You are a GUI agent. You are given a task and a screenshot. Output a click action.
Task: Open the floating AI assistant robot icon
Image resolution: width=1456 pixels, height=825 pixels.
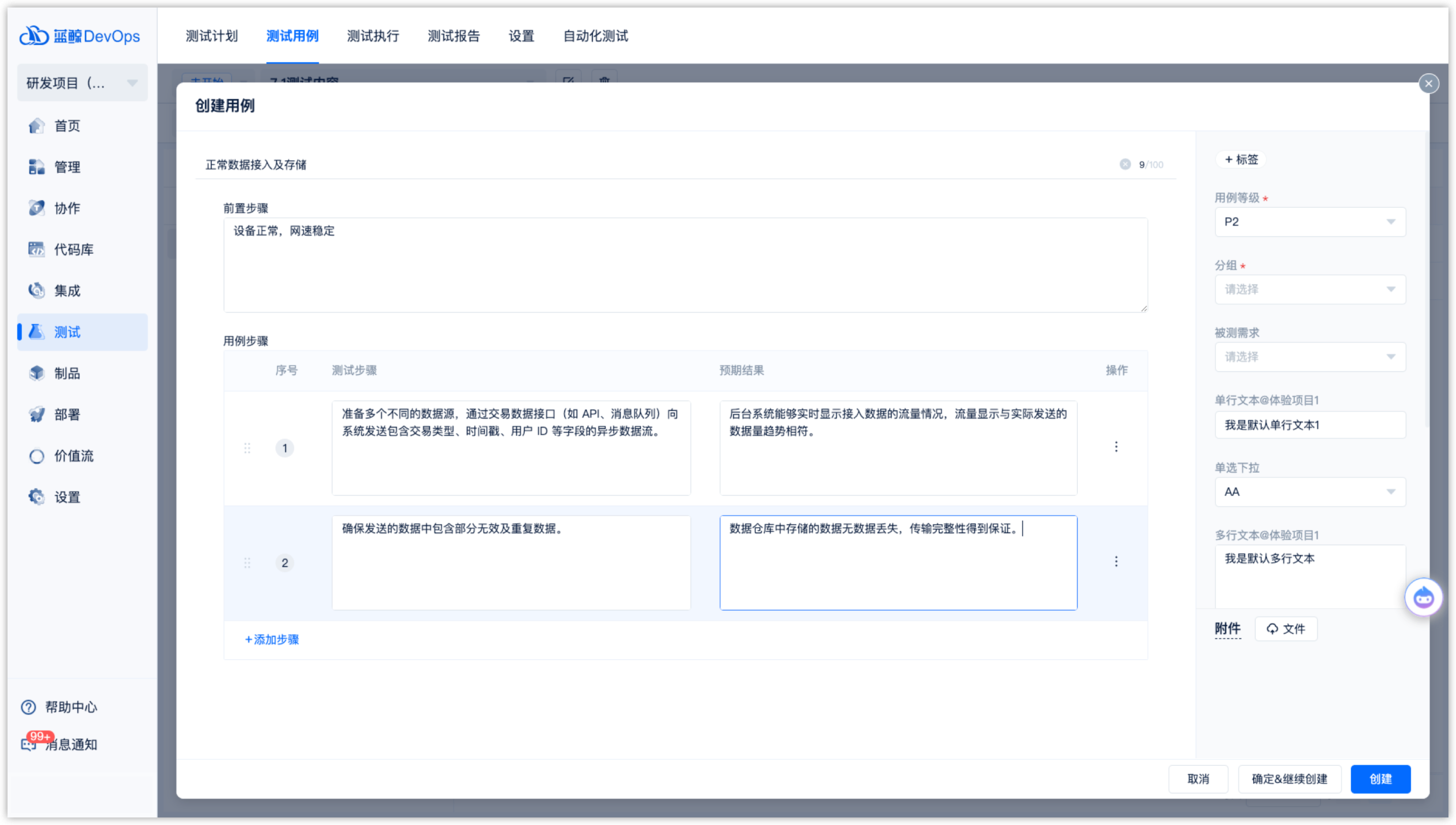point(1423,598)
